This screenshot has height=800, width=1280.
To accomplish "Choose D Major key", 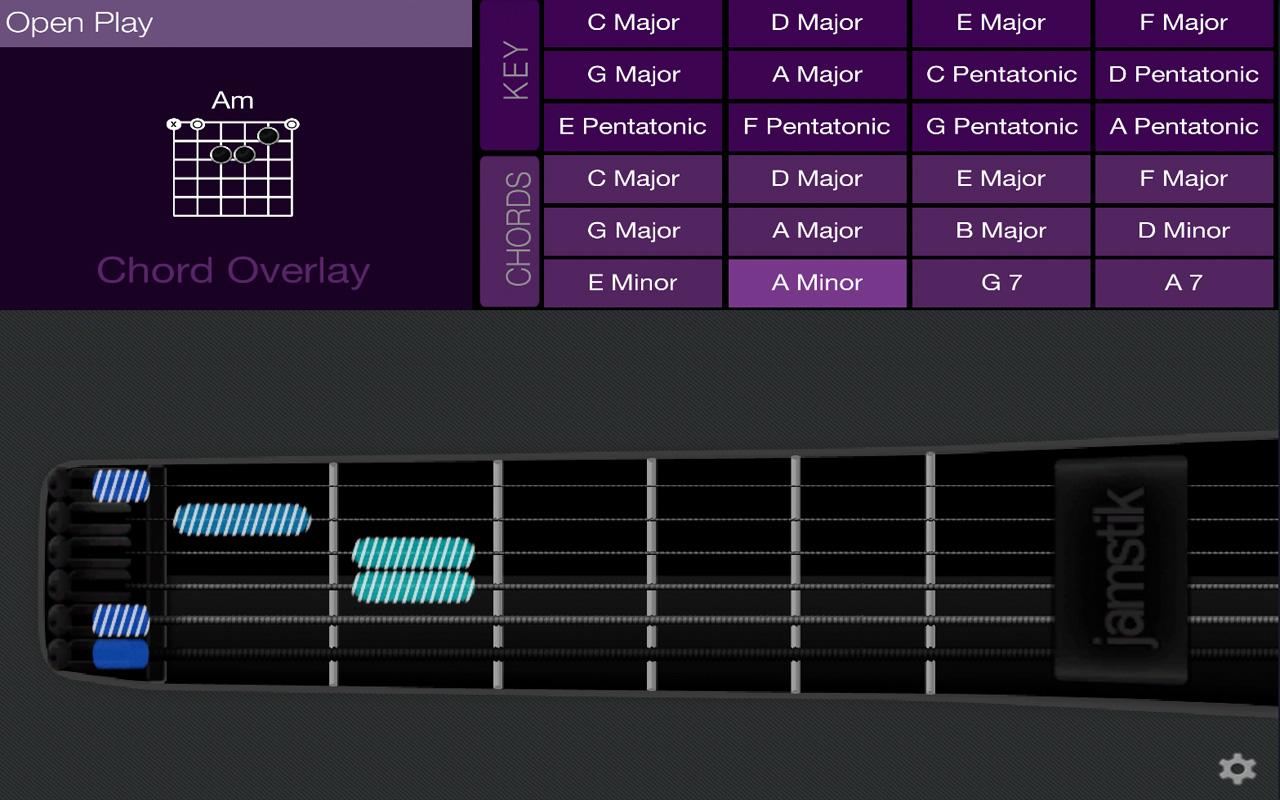I will click(x=817, y=23).
